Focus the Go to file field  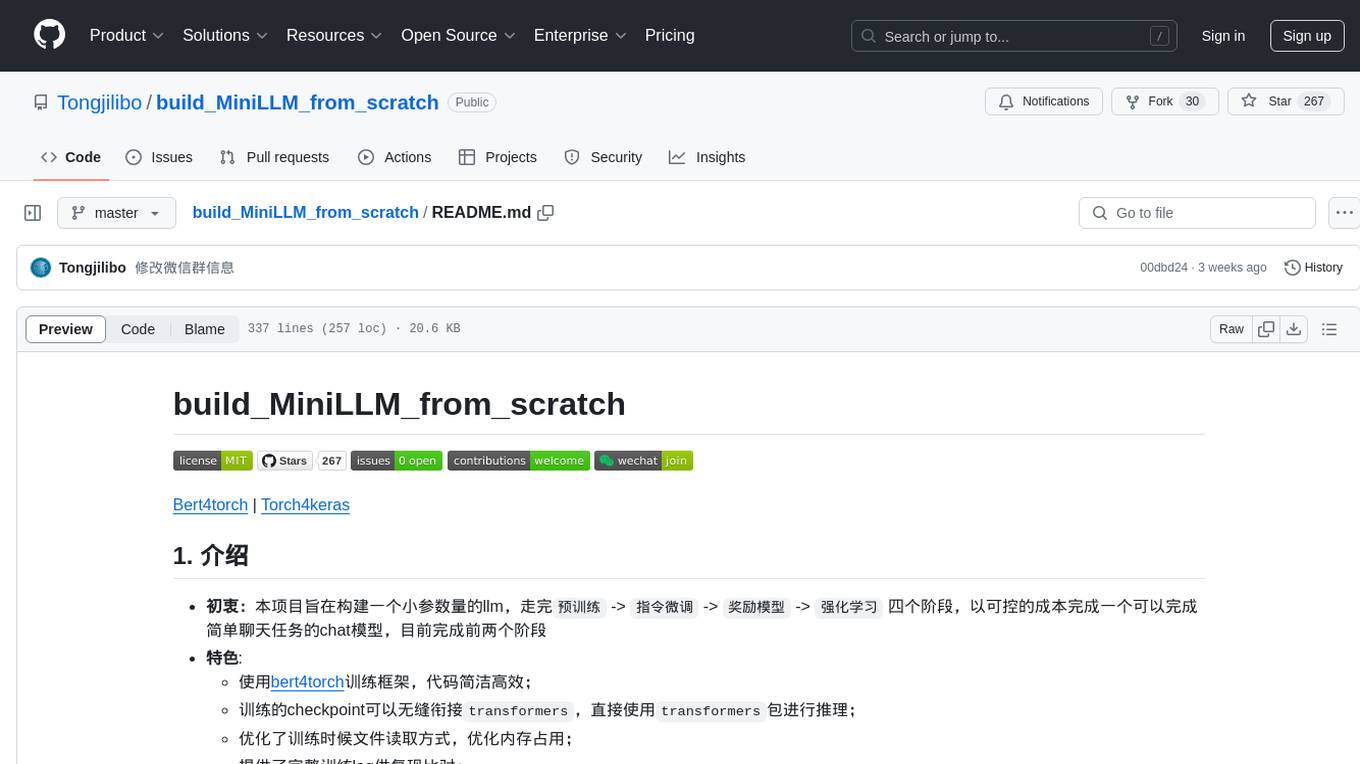(x=1197, y=213)
